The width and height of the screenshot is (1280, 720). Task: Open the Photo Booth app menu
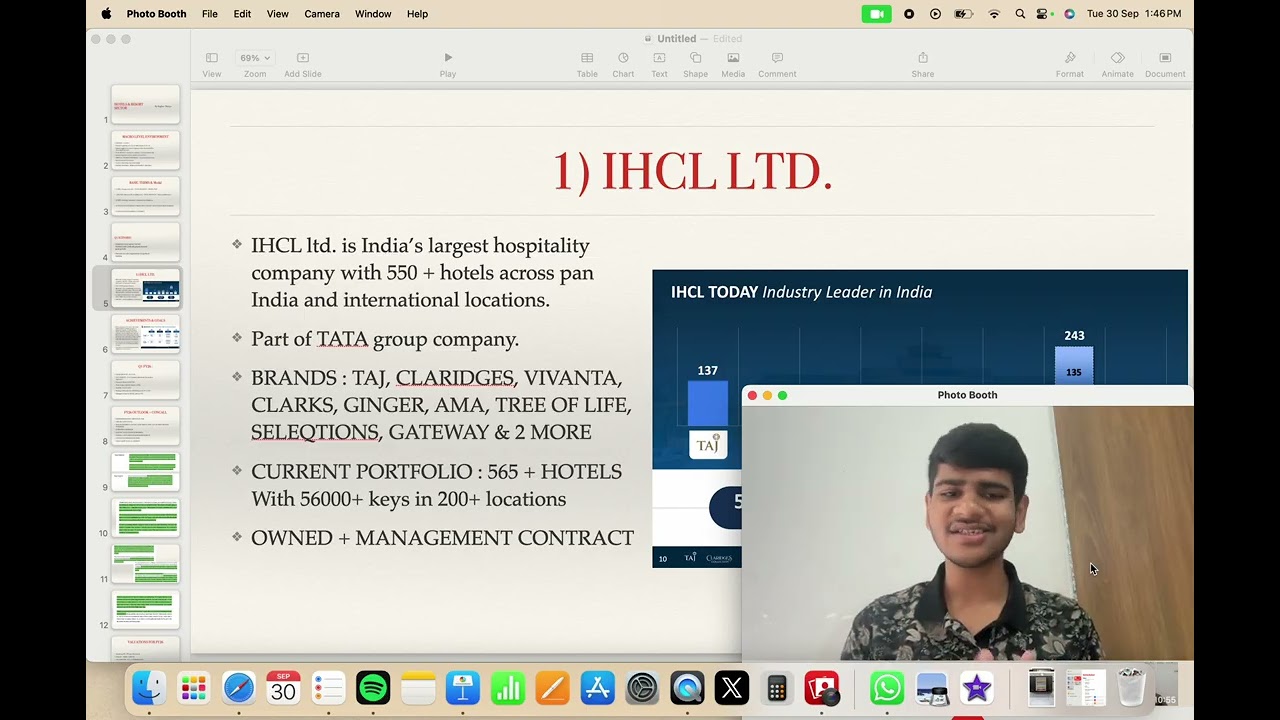pos(156,14)
